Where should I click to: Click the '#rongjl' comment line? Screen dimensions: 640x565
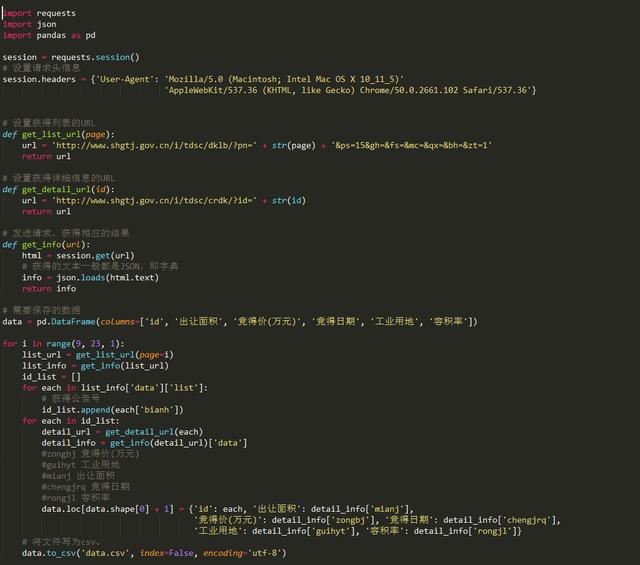[x=76, y=498]
